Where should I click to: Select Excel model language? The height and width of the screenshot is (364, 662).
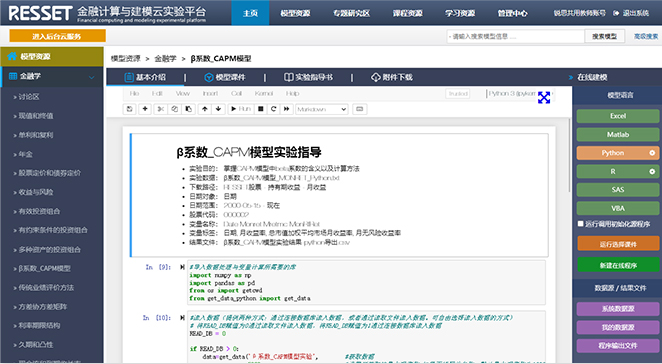click(x=618, y=116)
